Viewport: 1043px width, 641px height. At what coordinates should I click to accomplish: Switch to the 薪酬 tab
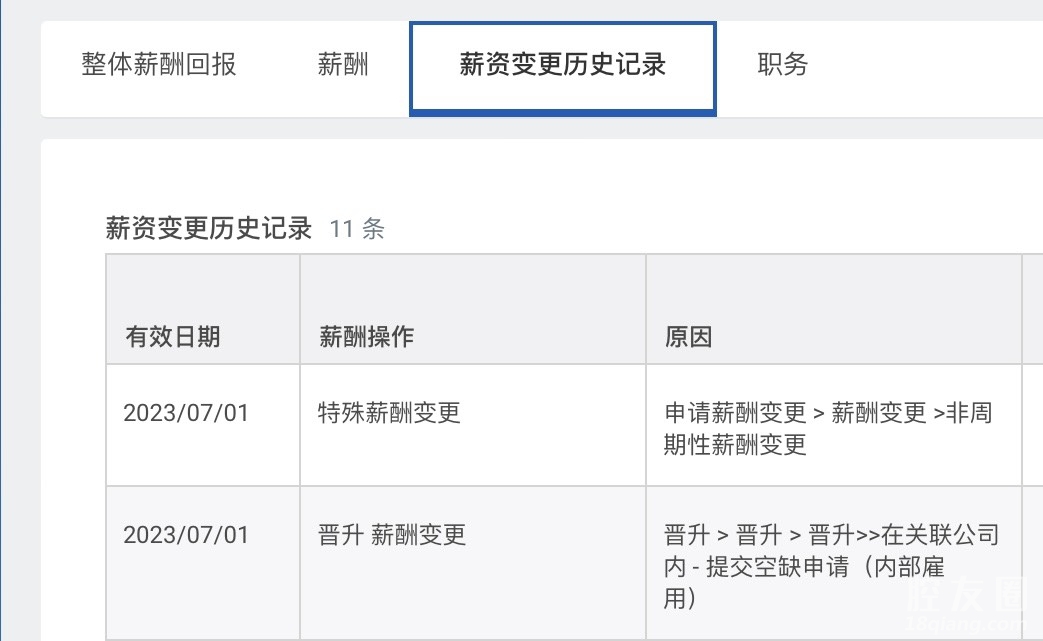point(343,66)
